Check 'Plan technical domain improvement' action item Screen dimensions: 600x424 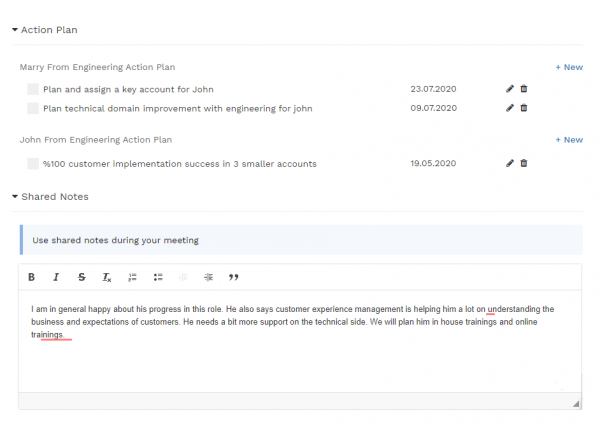click(x=33, y=108)
